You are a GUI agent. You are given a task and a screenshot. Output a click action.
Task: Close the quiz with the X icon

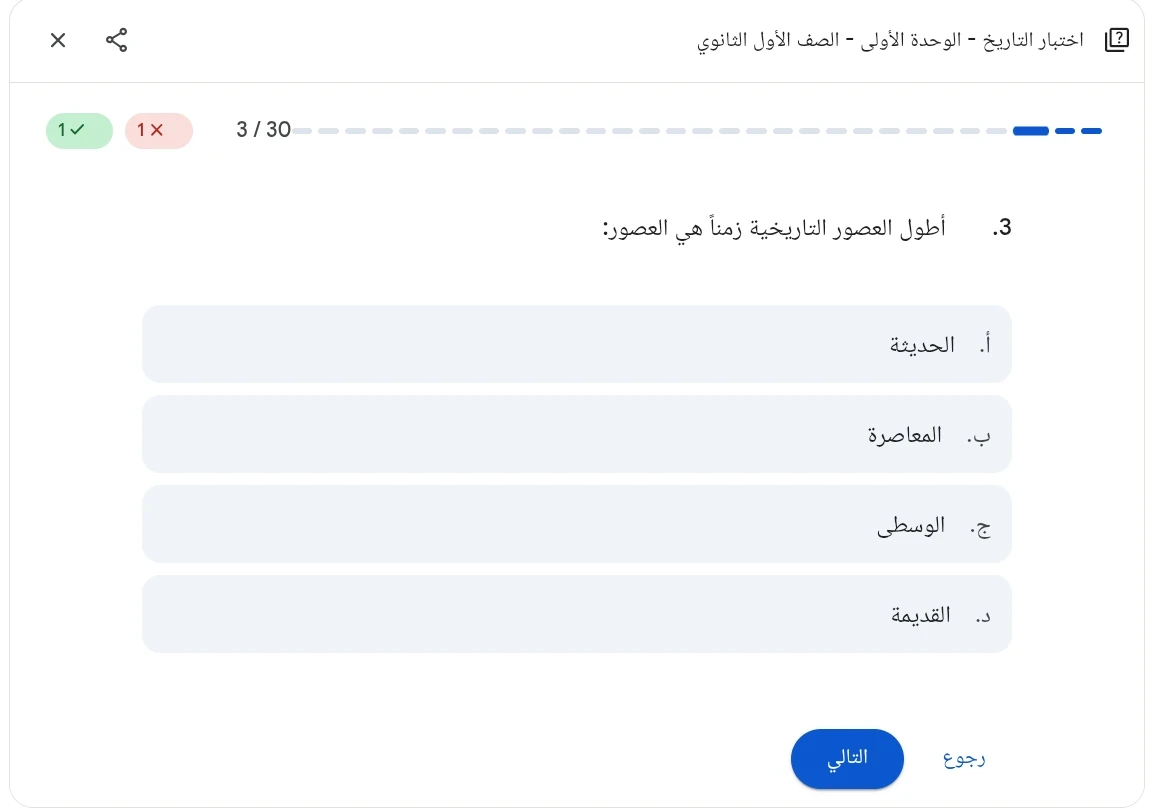57,40
